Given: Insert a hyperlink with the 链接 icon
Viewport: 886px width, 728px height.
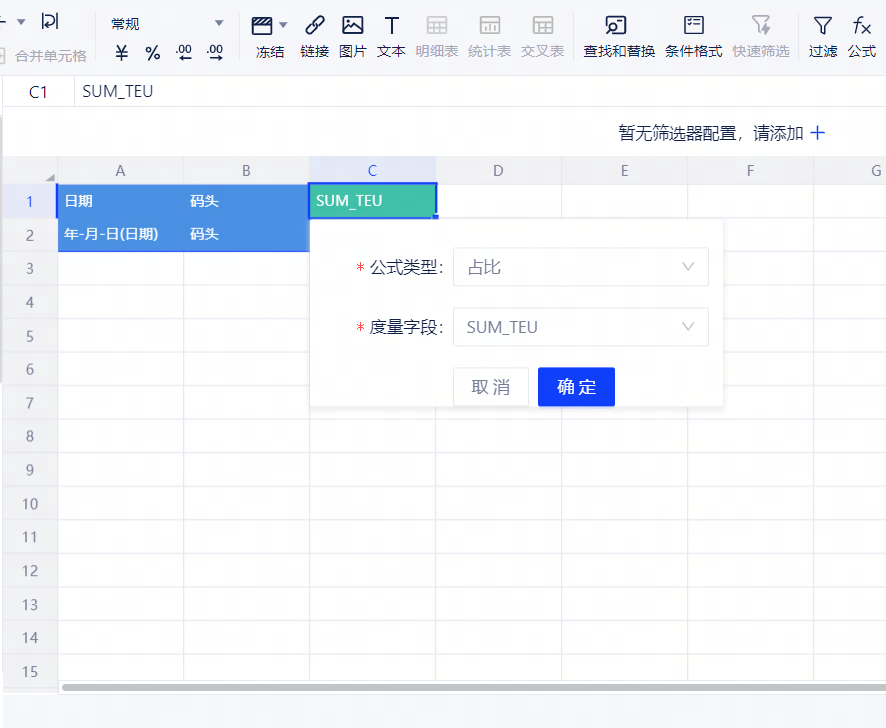Looking at the screenshot, I should click(x=314, y=26).
